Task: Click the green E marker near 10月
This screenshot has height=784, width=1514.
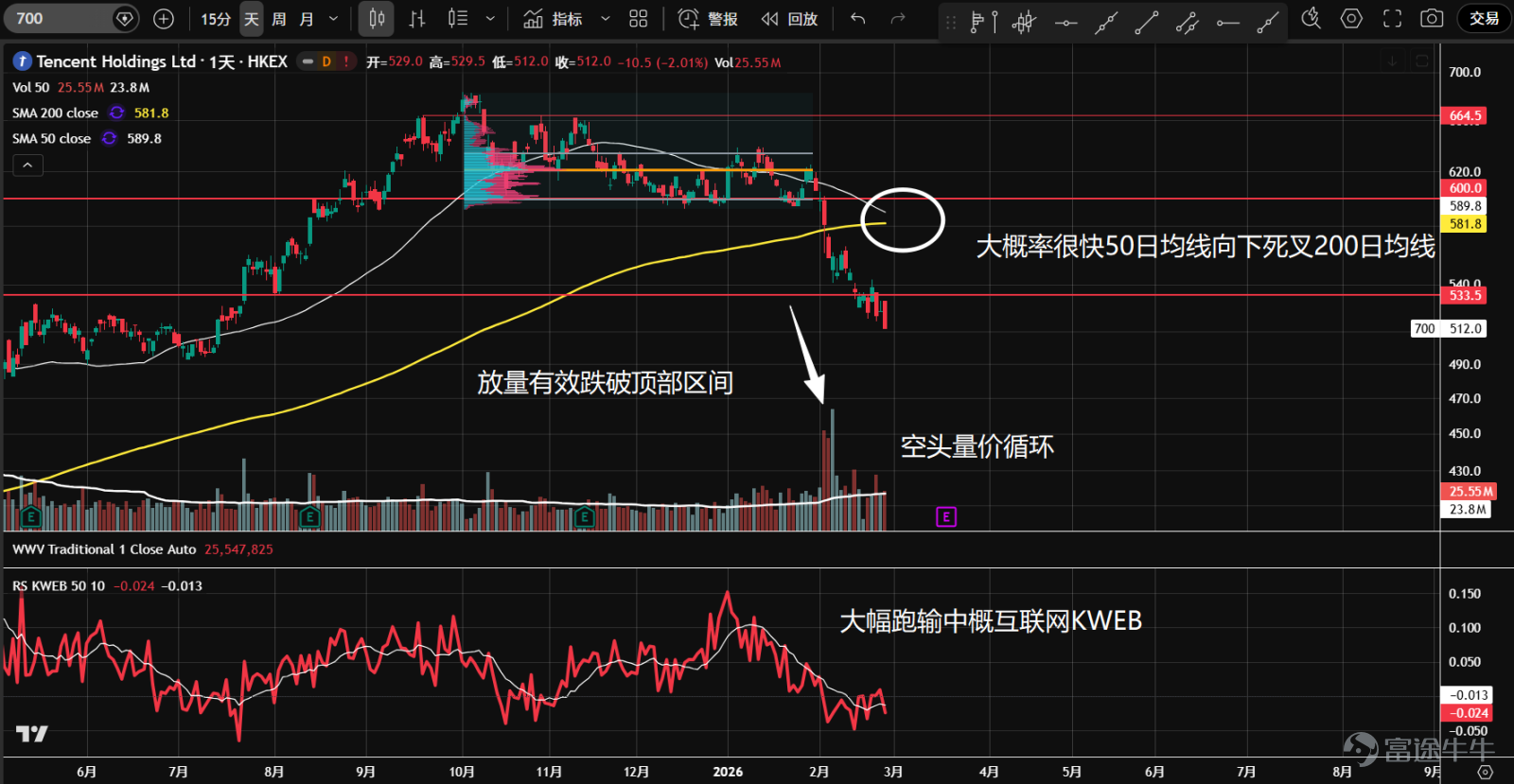Action: point(585,516)
